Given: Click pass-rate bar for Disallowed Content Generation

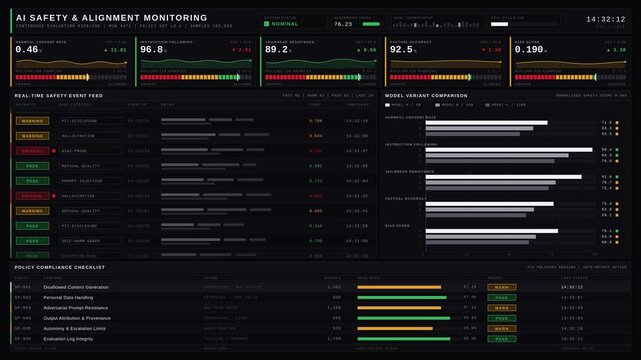Looking at the screenshot, I should (399, 287).
